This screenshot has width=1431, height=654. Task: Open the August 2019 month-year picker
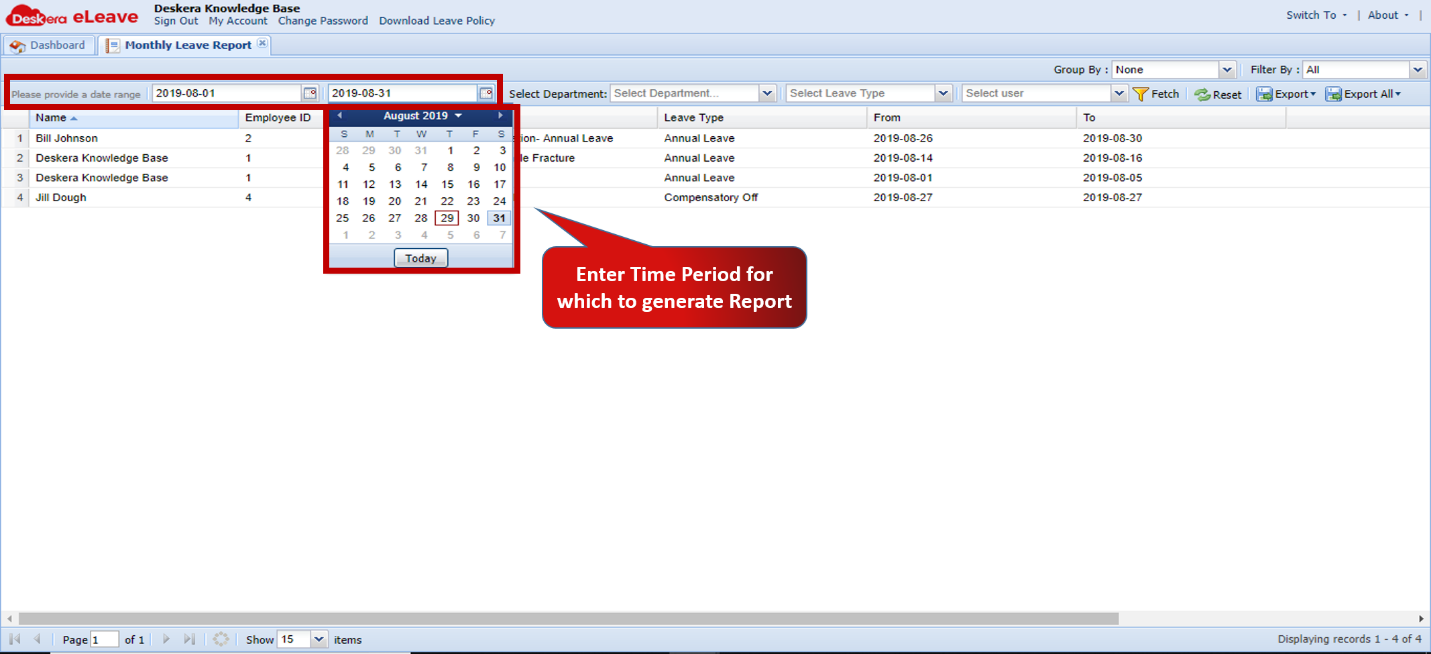coord(422,116)
